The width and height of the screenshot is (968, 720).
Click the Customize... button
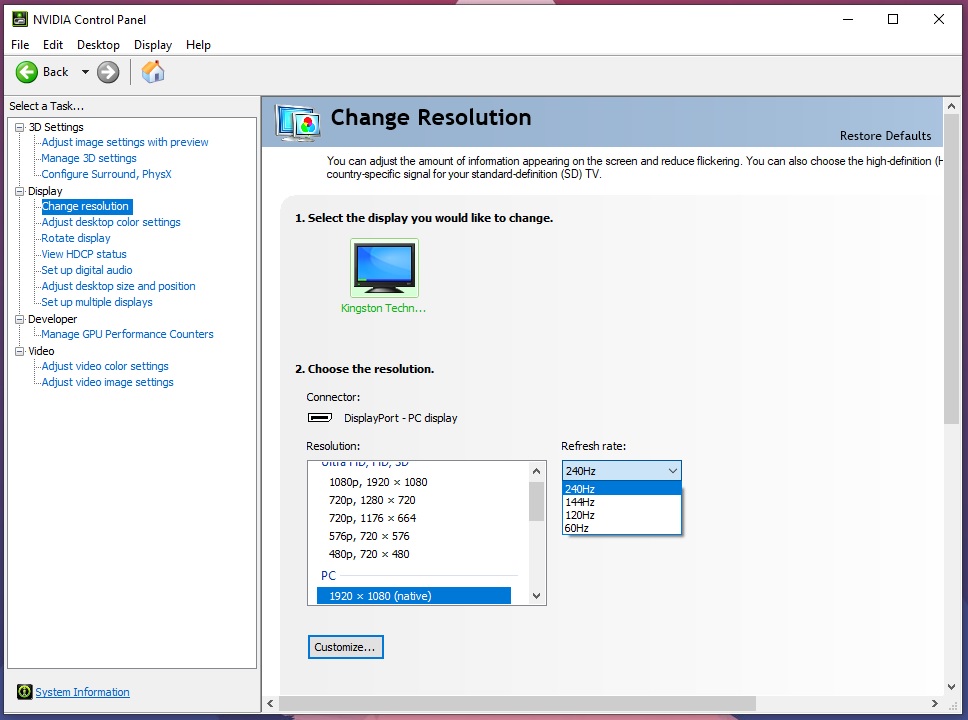coord(346,647)
